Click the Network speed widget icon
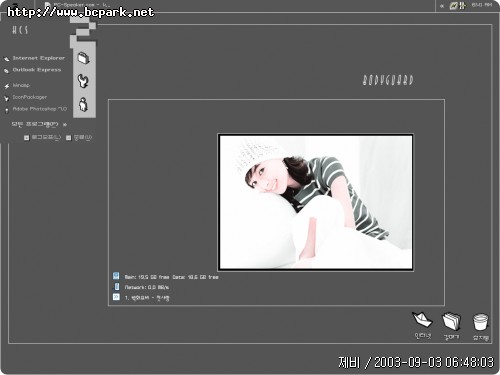This screenshot has width=500, height=375. [117, 286]
